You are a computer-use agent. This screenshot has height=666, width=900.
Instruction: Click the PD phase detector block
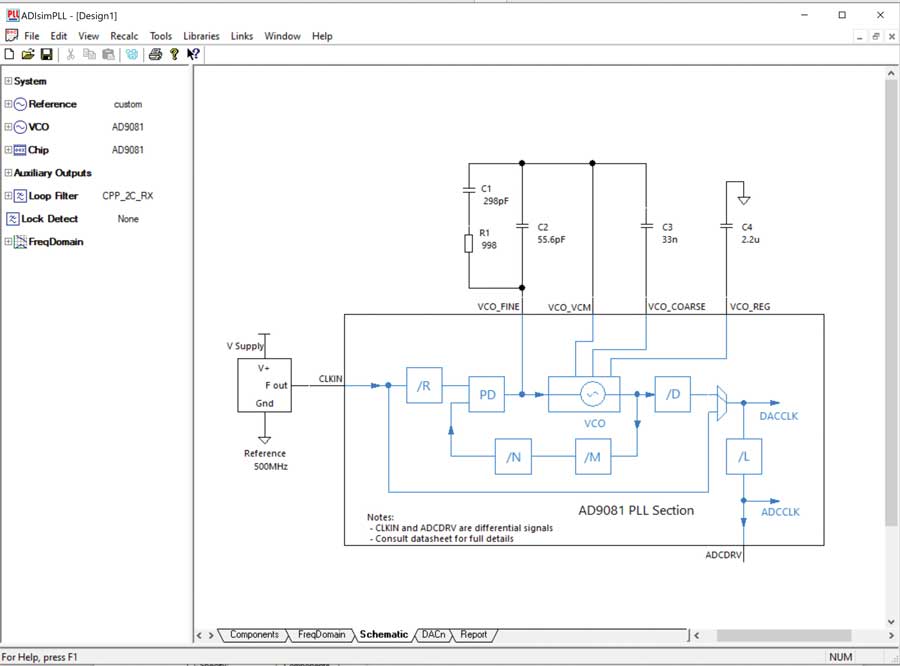(487, 394)
